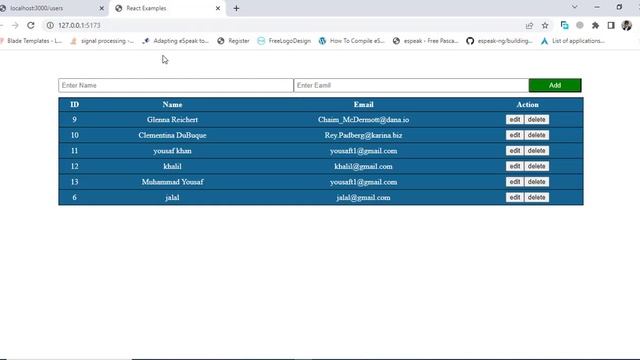Click the Action column header
Image resolution: width=640 pixels, height=360 pixels.
[527, 104]
